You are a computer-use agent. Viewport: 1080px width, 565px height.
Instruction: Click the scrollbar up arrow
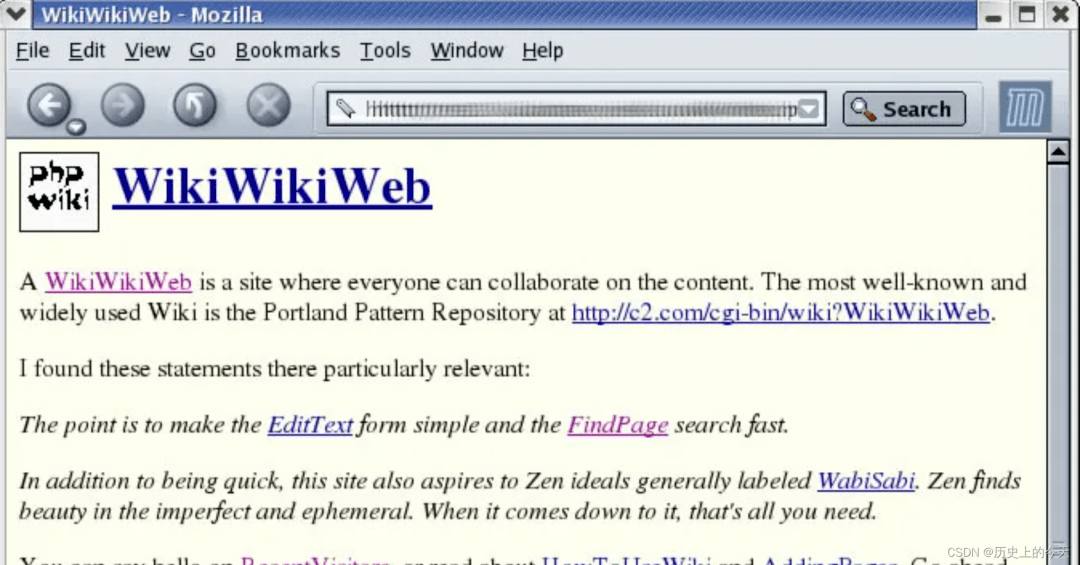1059,152
